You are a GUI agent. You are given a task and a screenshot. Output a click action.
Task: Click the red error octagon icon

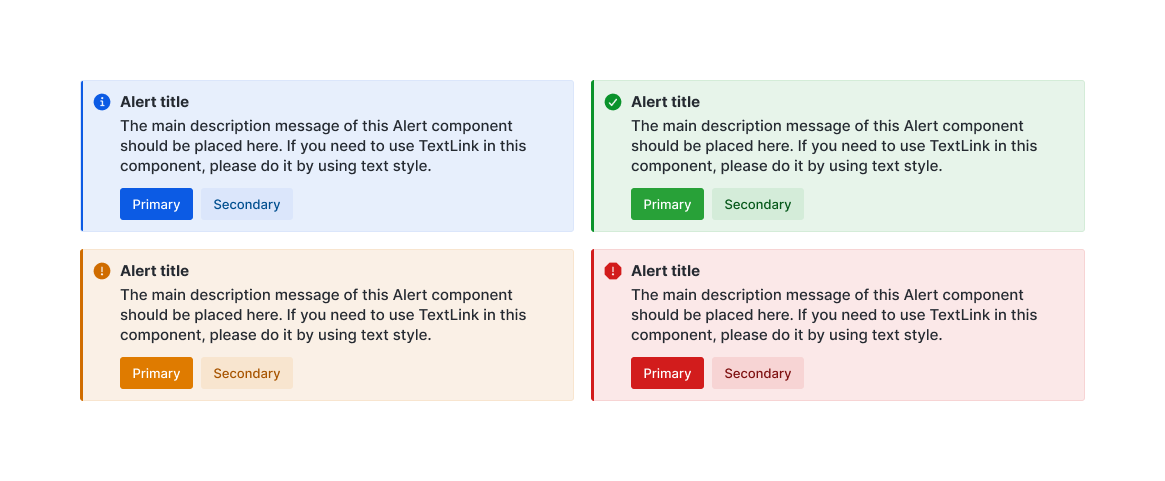pos(613,271)
